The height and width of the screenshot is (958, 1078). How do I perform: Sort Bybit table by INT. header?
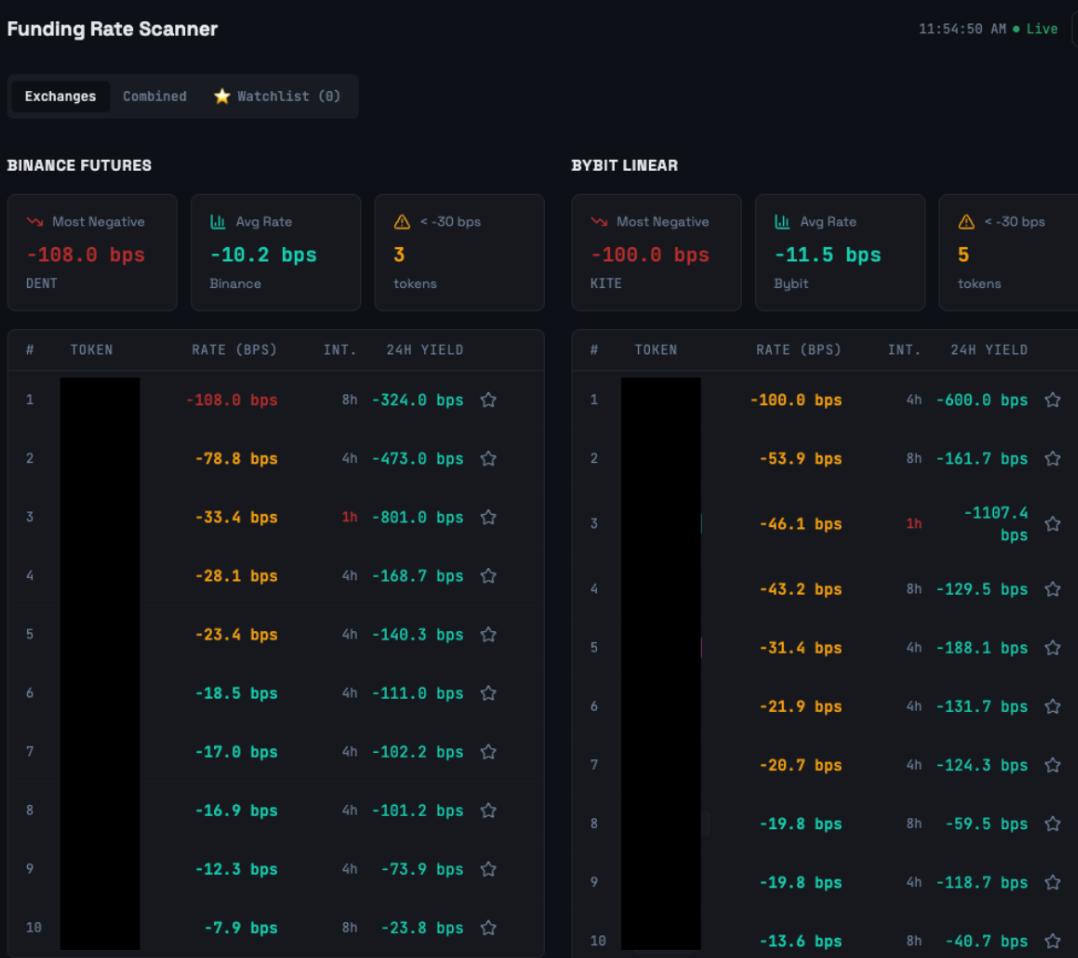coord(905,349)
